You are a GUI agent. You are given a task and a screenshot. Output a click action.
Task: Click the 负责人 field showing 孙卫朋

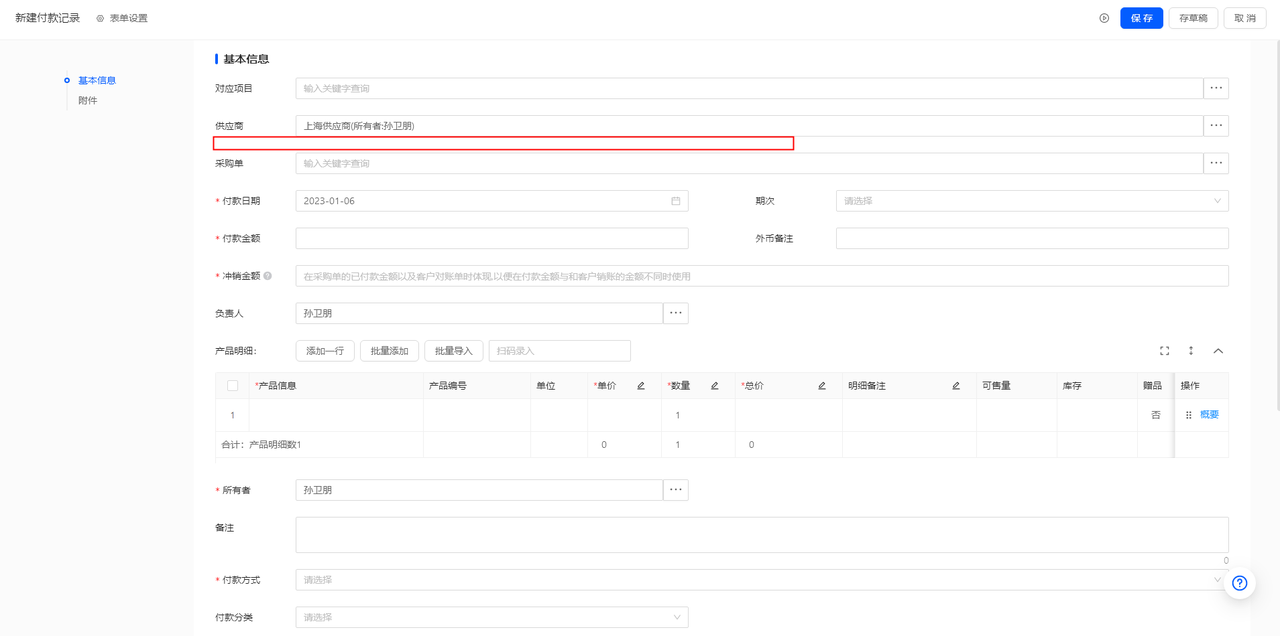point(479,313)
